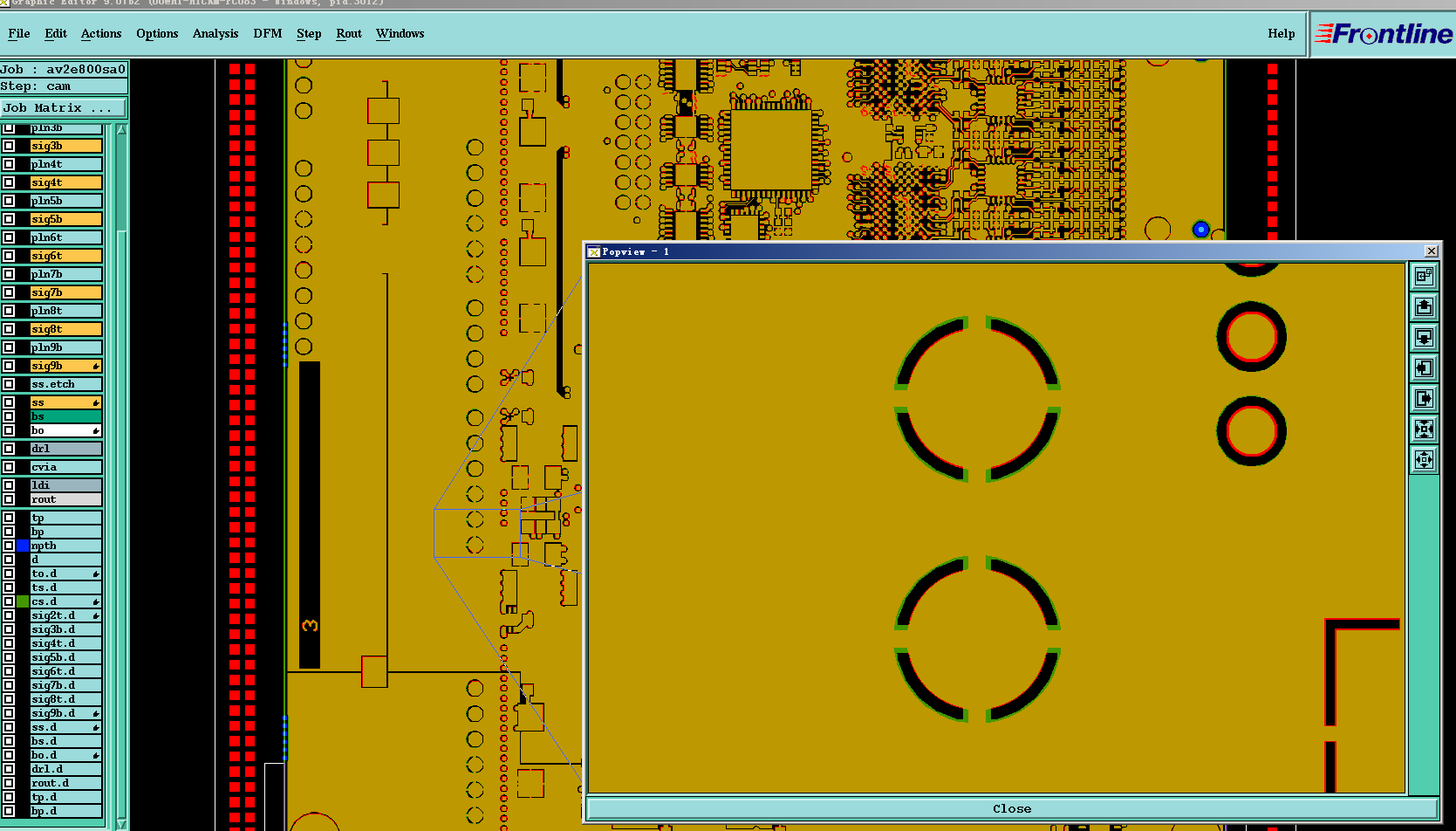
Task: Click the edit marker on the to.d layer
Action: click(96, 574)
